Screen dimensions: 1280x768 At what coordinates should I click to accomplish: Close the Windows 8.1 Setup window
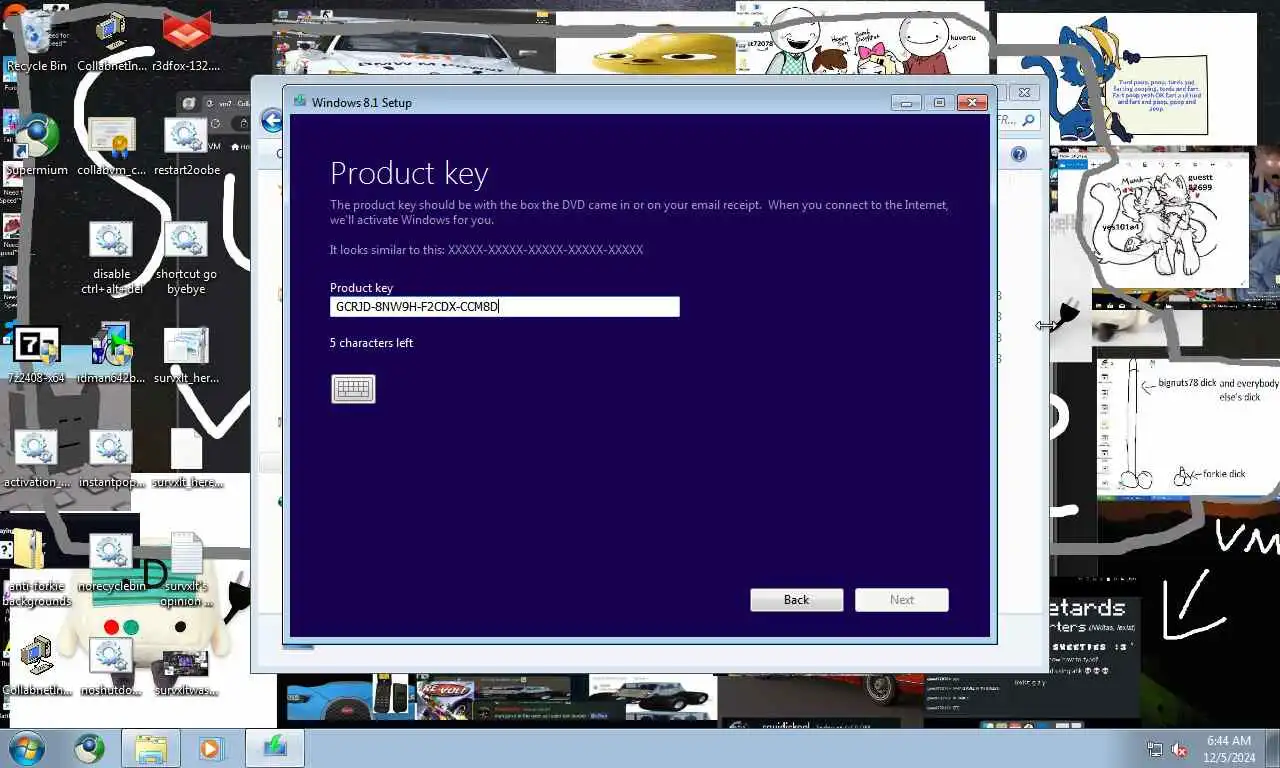pyautogui.click(x=972, y=102)
